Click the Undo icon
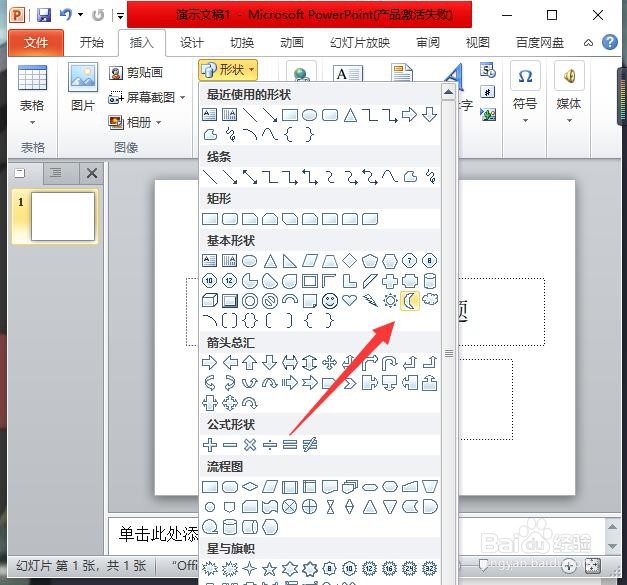Image resolution: width=627 pixels, height=585 pixels. (66, 15)
